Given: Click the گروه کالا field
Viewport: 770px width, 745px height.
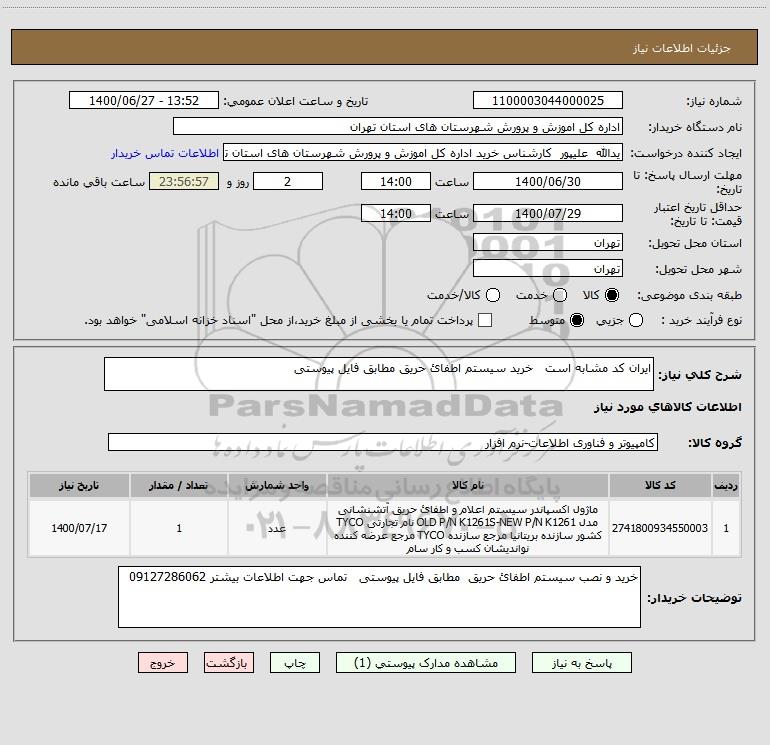Looking at the screenshot, I should coord(383,442).
